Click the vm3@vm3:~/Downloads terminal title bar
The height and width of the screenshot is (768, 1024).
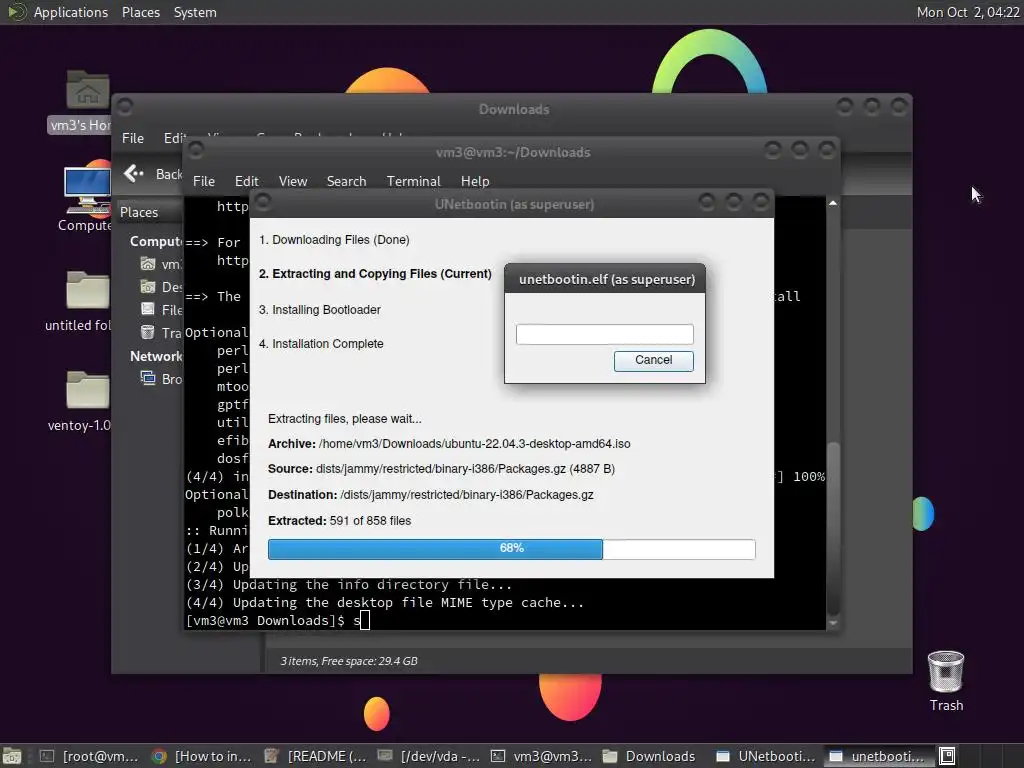click(513, 152)
